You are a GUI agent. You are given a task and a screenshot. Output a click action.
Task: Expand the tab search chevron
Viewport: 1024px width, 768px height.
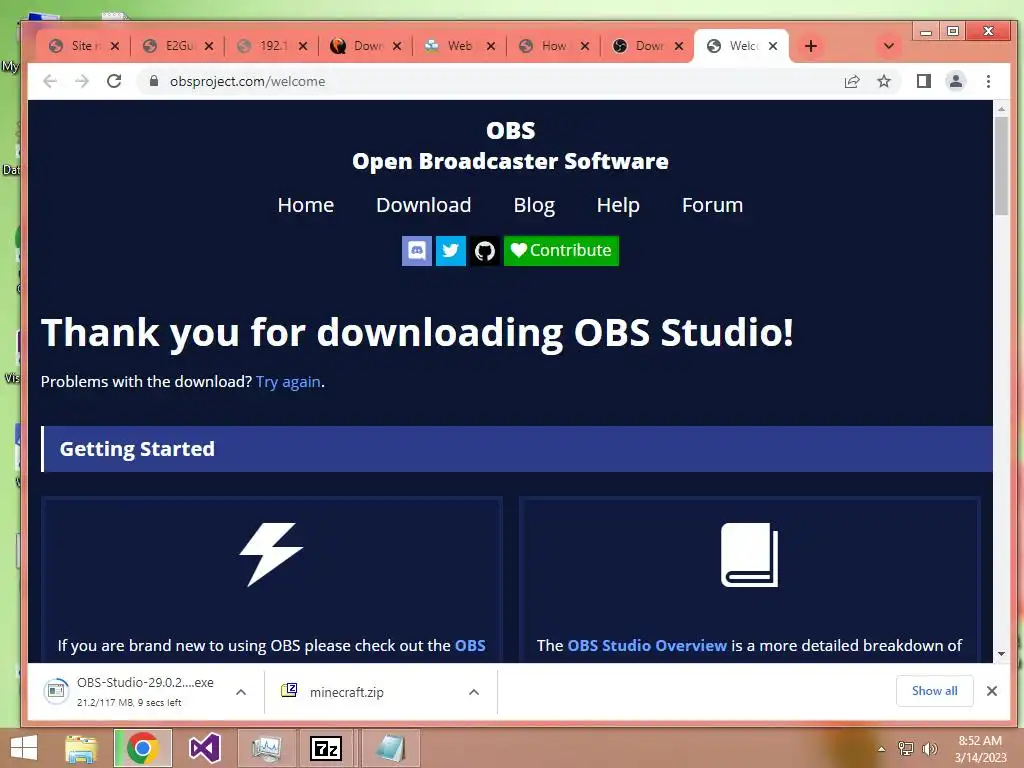pyautogui.click(x=888, y=46)
